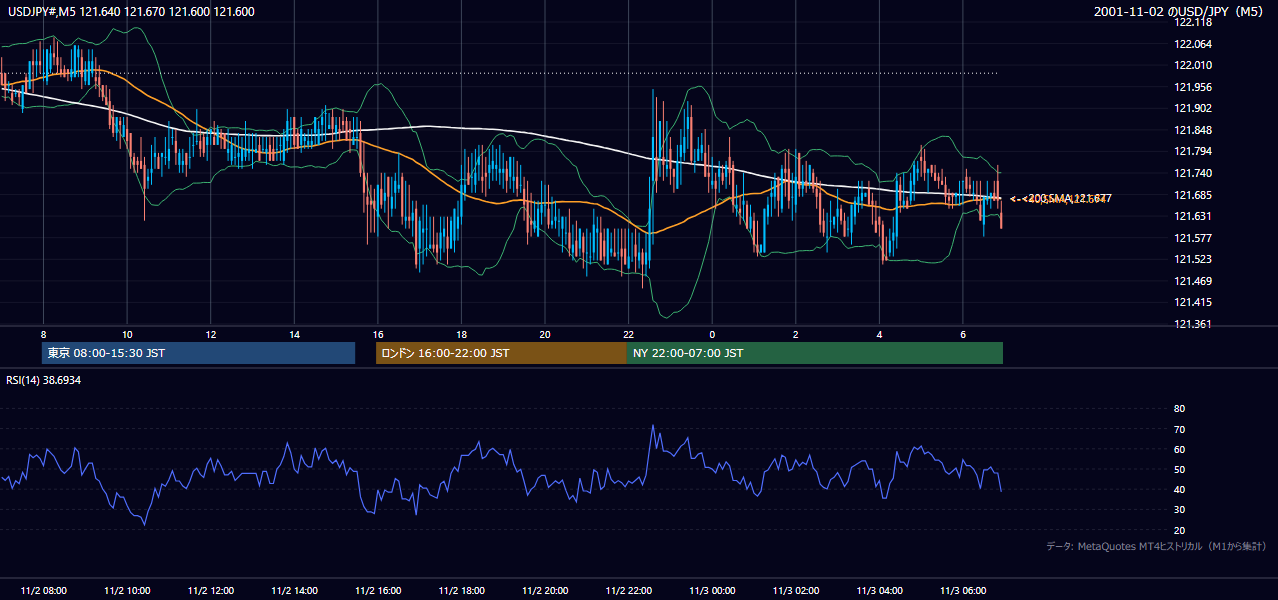Click the hour 4 label under price chart
The height and width of the screenshot is (600, 1278).
tap(879, 334)
